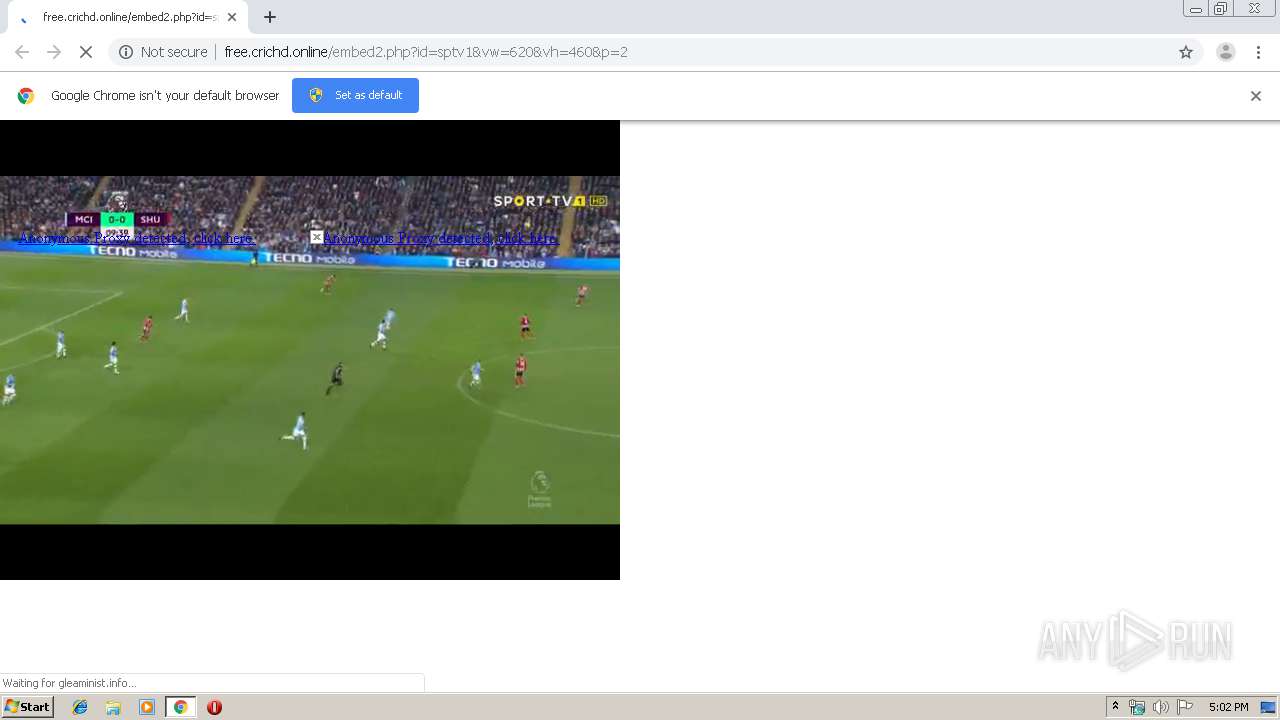Click the MCI 0-0 SHU scoreboard
1280x720 pixels.
coord(117,220)
